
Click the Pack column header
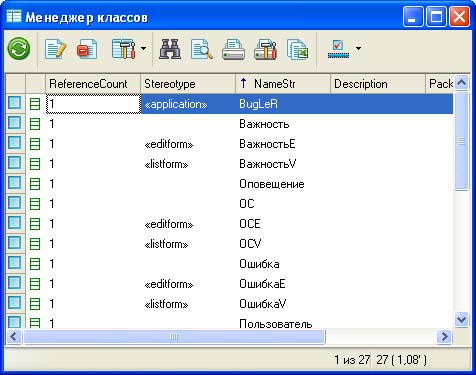440,84
